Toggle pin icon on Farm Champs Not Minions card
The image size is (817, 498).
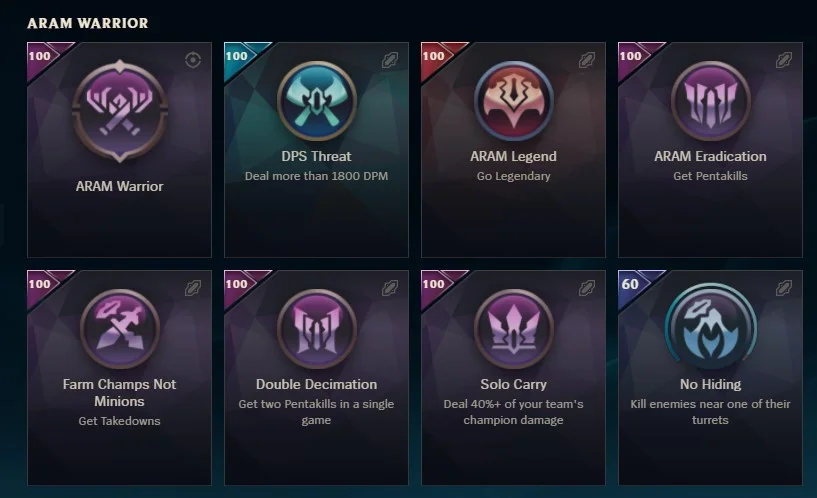coord(193,288)
